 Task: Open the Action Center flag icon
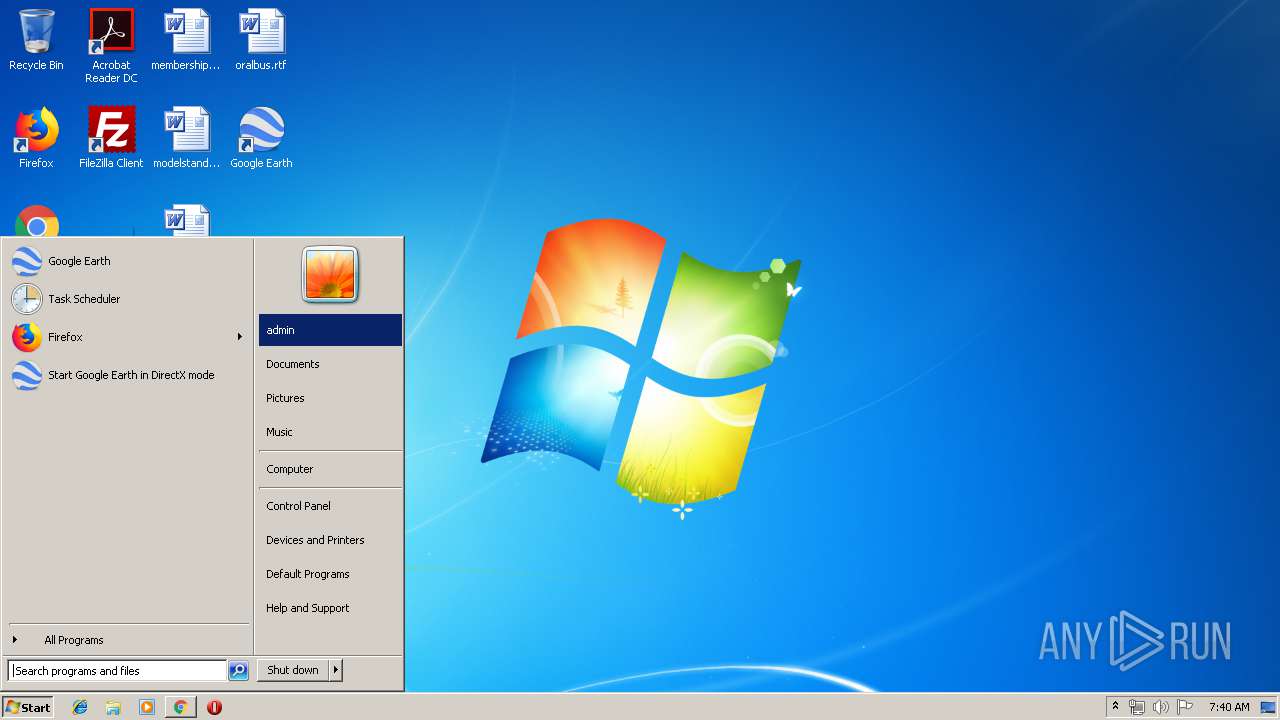(x=1185, y=707)
